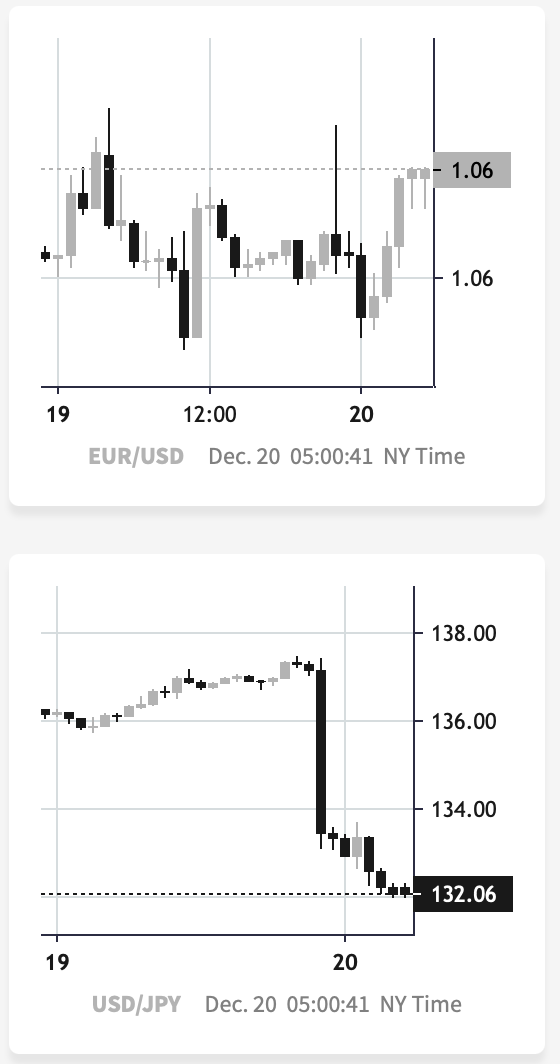
Task: Click the 20 date label under USD/JPY chart
Action: pyautogui.click(x=345, y=962)
